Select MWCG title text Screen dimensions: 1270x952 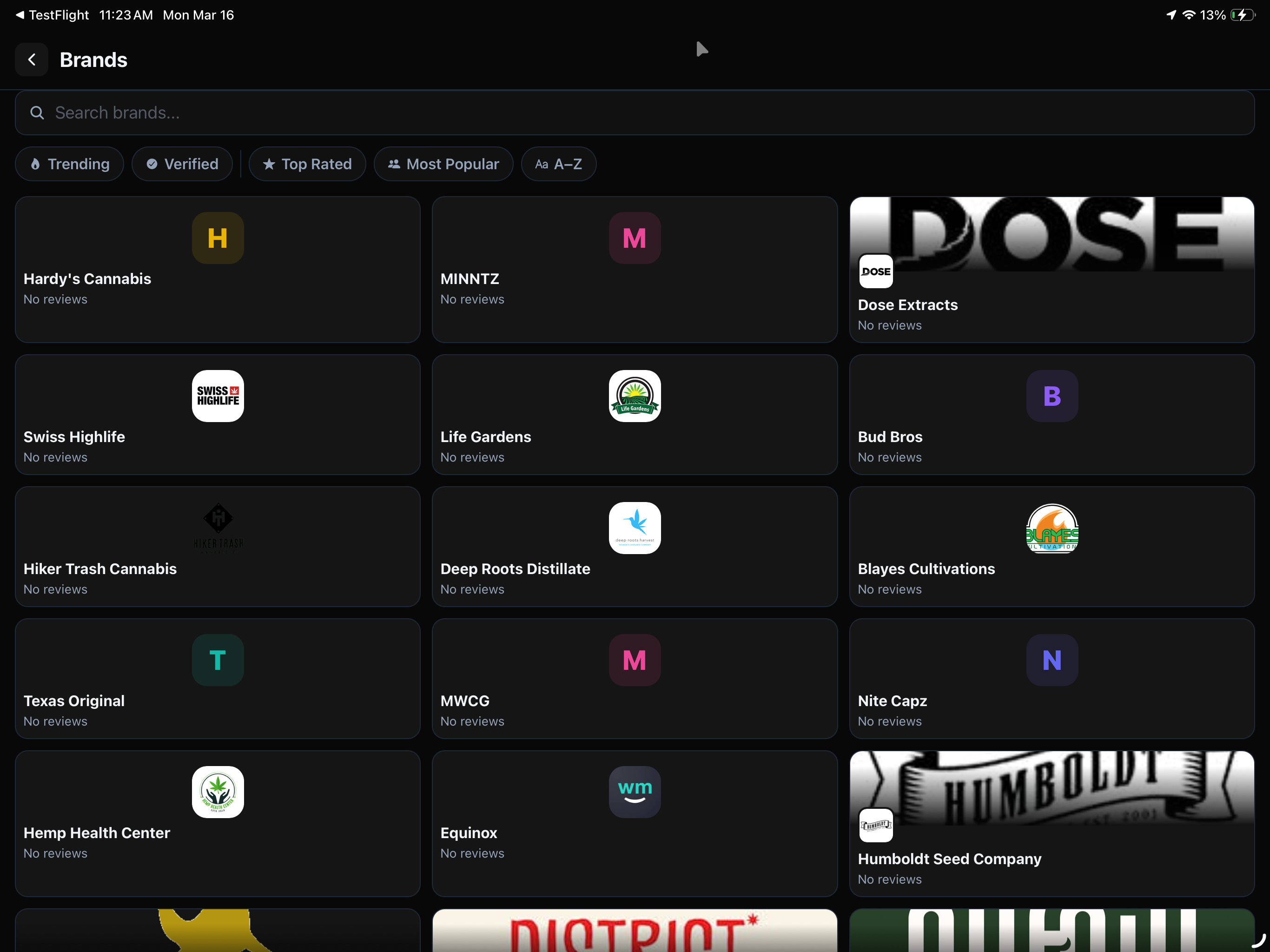(465, 701)
